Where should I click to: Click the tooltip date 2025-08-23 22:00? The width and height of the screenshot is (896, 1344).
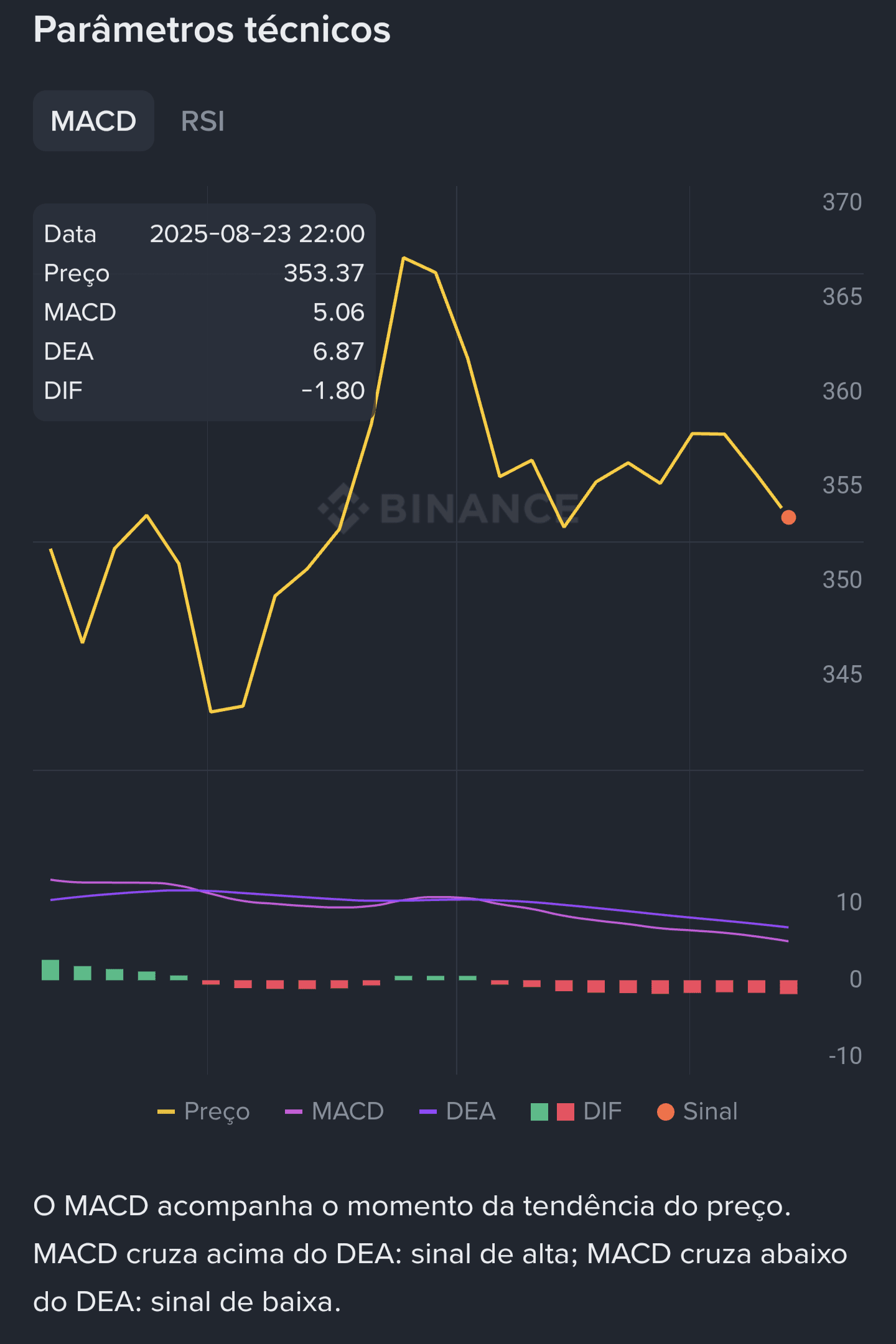click(x=257, y=234)
